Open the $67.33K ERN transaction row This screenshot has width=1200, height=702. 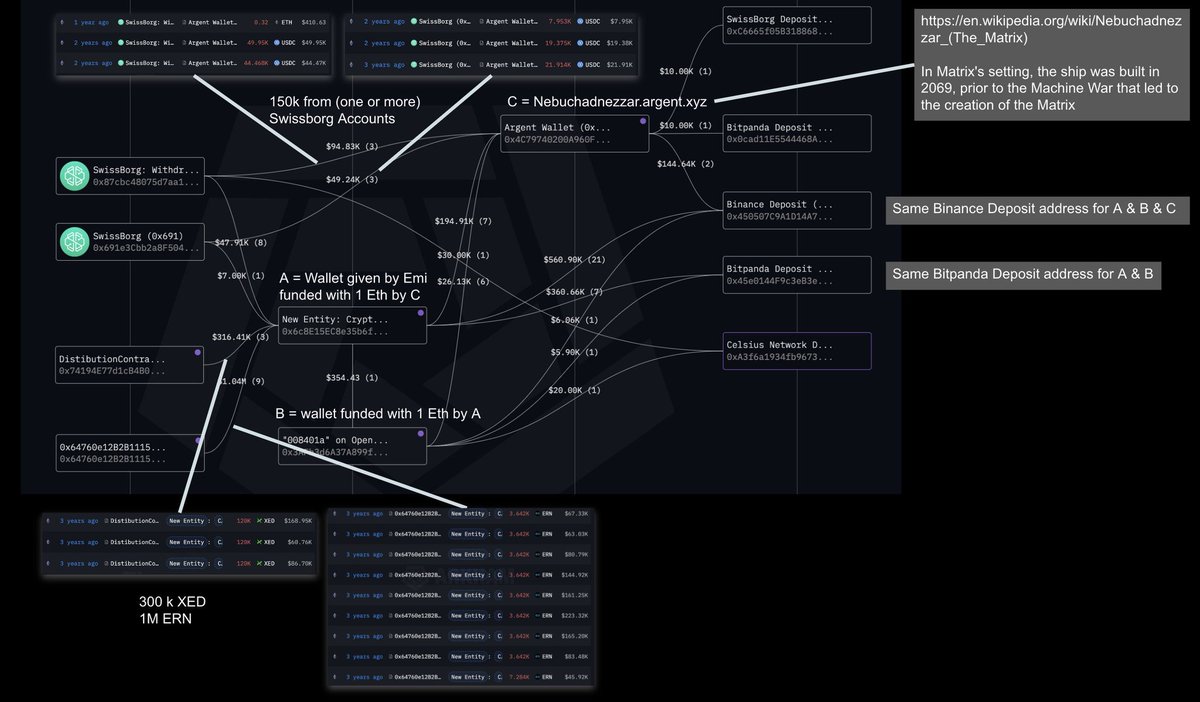pos(463,513)
